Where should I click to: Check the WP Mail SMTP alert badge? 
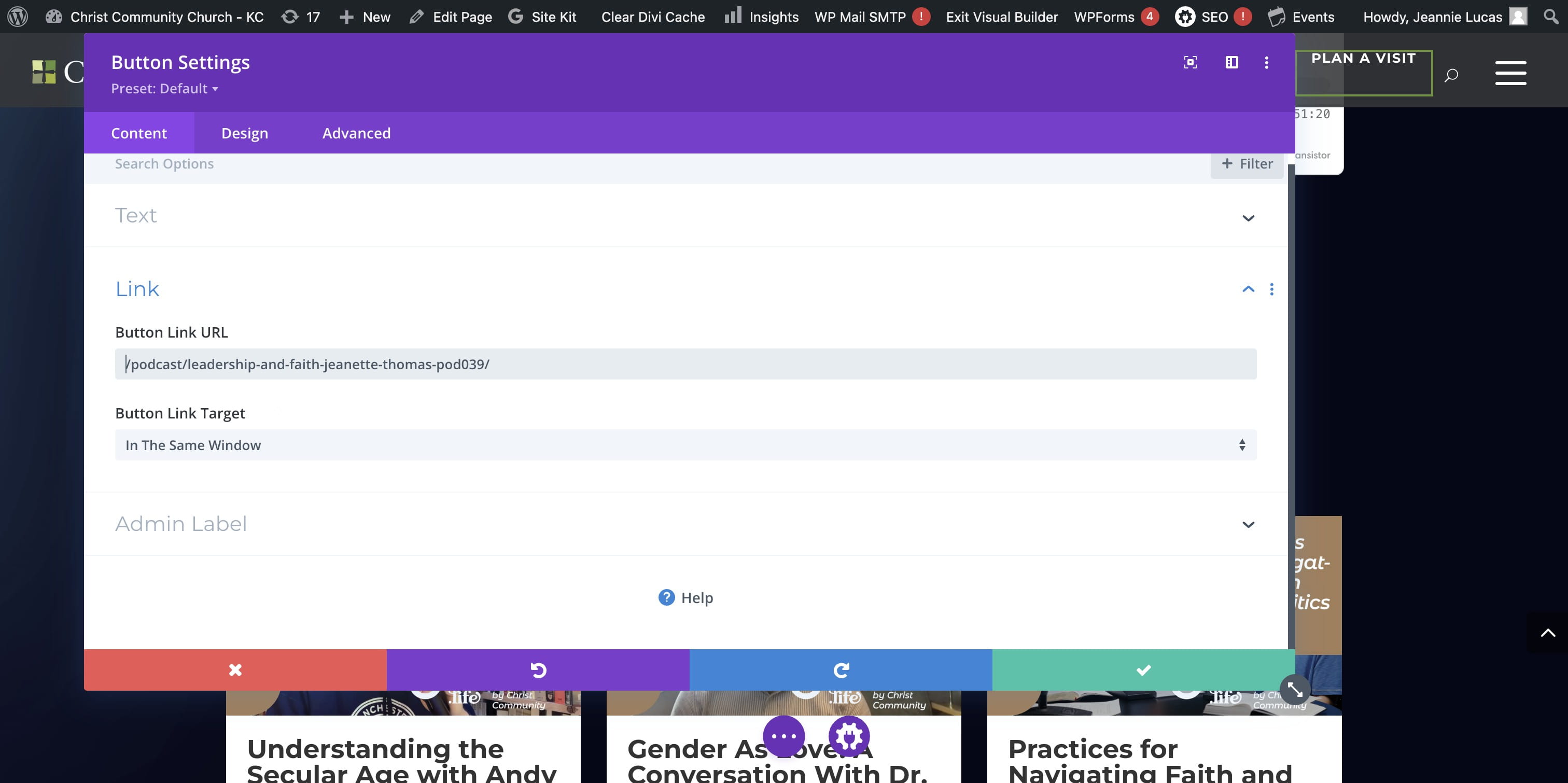tap(921, 17)
